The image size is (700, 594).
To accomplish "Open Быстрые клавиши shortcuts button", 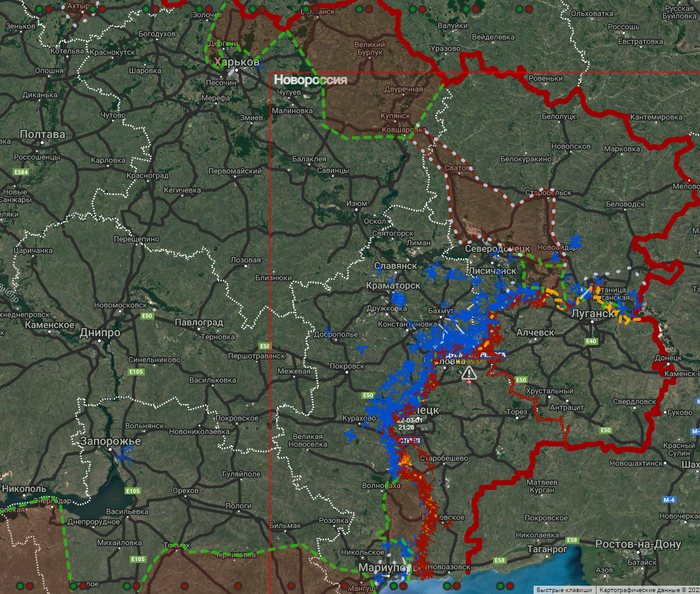I will pyautogui.click(x=564, y=590).
